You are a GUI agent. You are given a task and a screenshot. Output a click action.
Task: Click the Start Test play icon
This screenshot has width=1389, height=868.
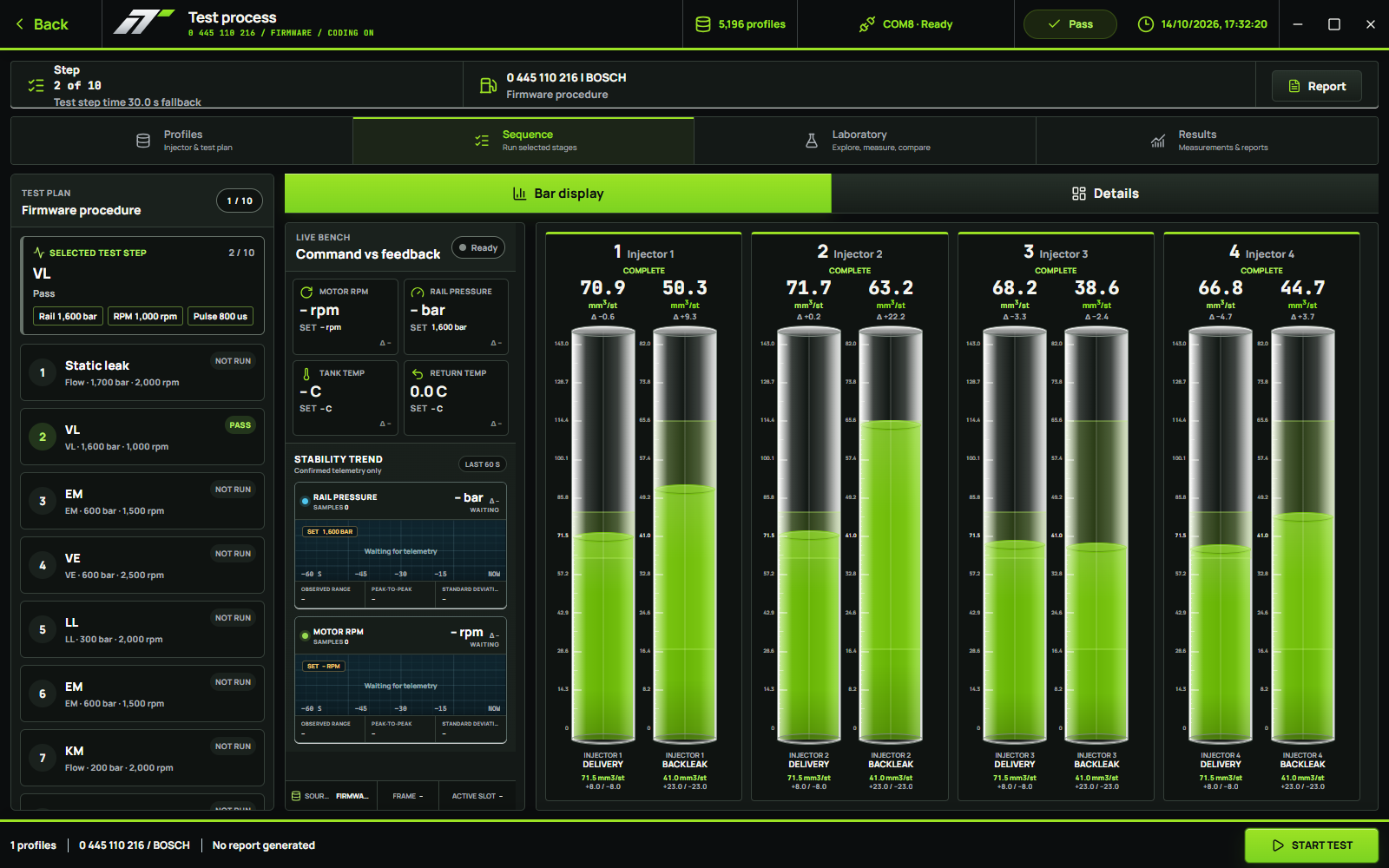click(x=1278, y=845)
